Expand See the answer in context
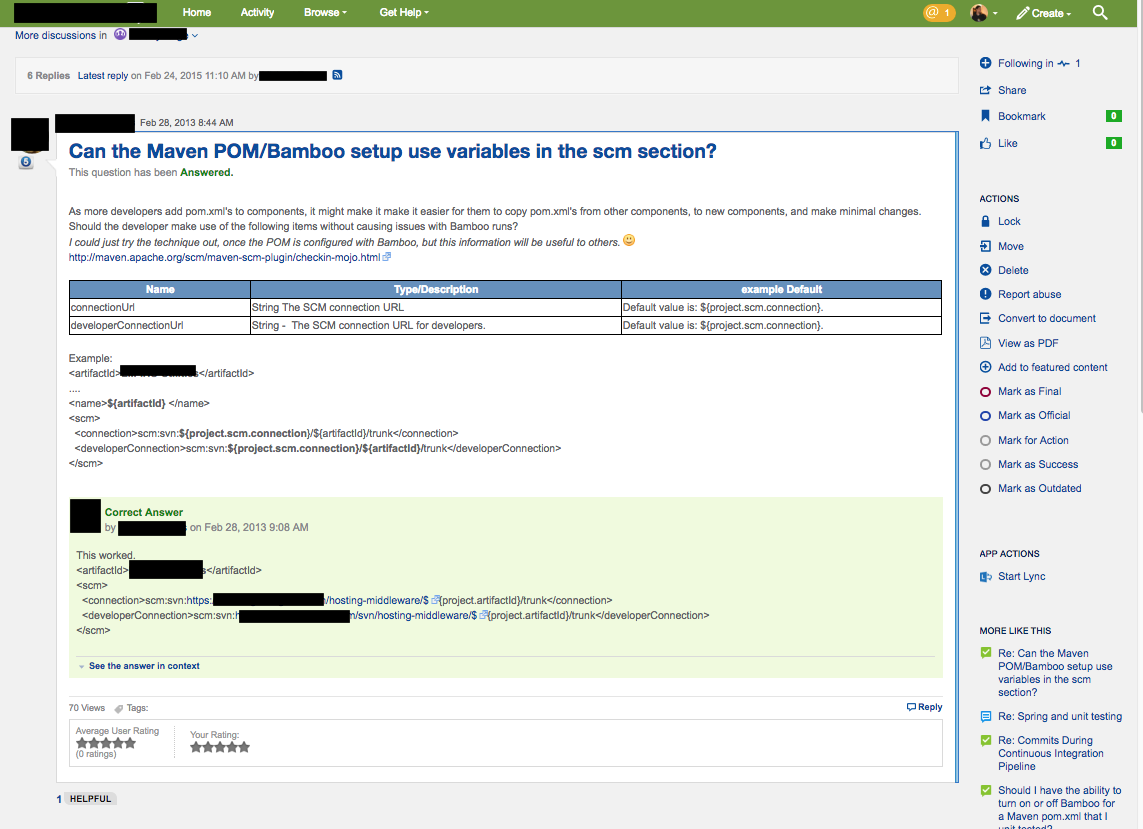Screen dimensions: 1143x829 click(x=144, y=666)
